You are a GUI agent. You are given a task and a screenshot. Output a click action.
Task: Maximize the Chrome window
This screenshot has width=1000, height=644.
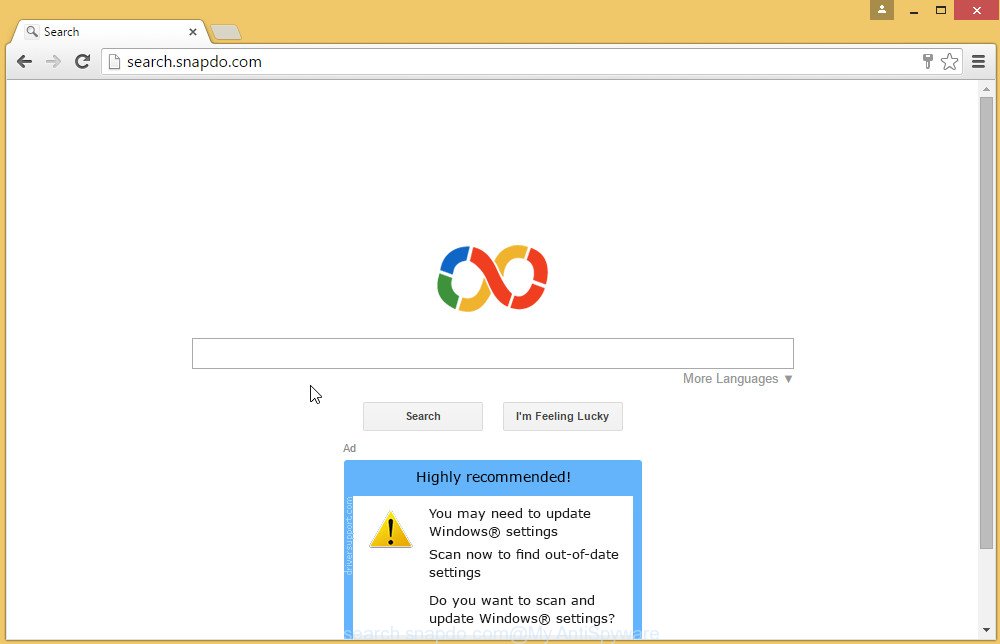point(941,10)
